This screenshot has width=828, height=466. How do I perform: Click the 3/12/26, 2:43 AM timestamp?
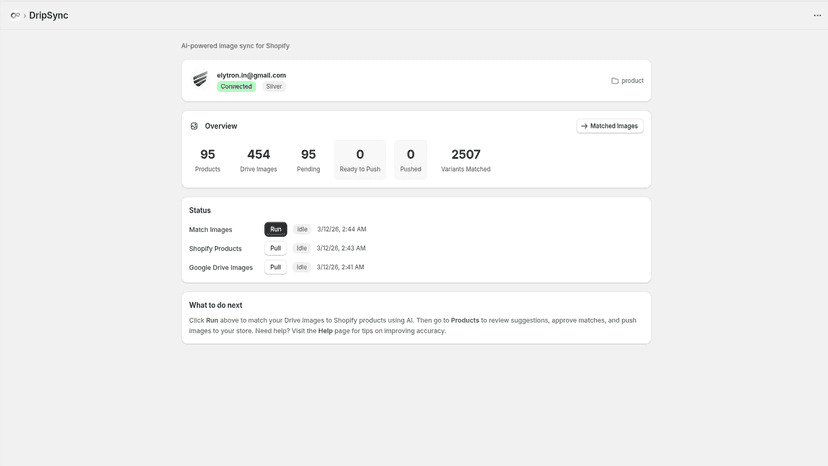pyautogui.click(x=341, y=248)
